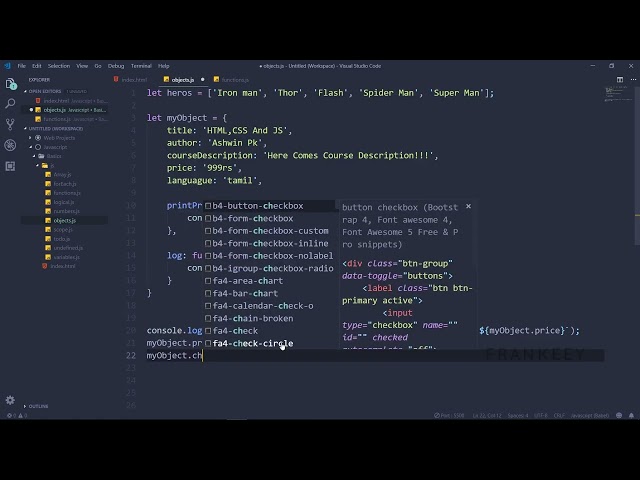Click the Spaces: 4 indentation setting
The height and width of the screenshot is (480, 640).
click(x=518, y=416)
